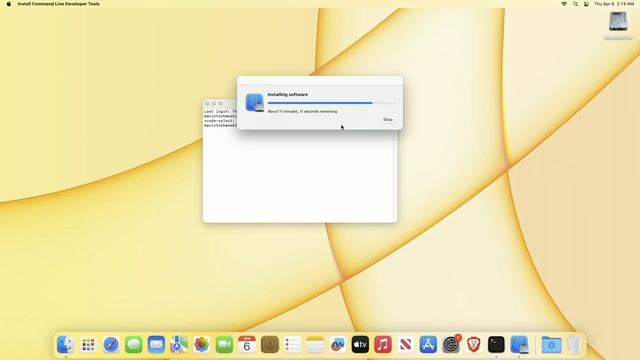Screen dimensions: 640x360
Task: Launch Notes from the Dock
Action: (x=315, y=344)
